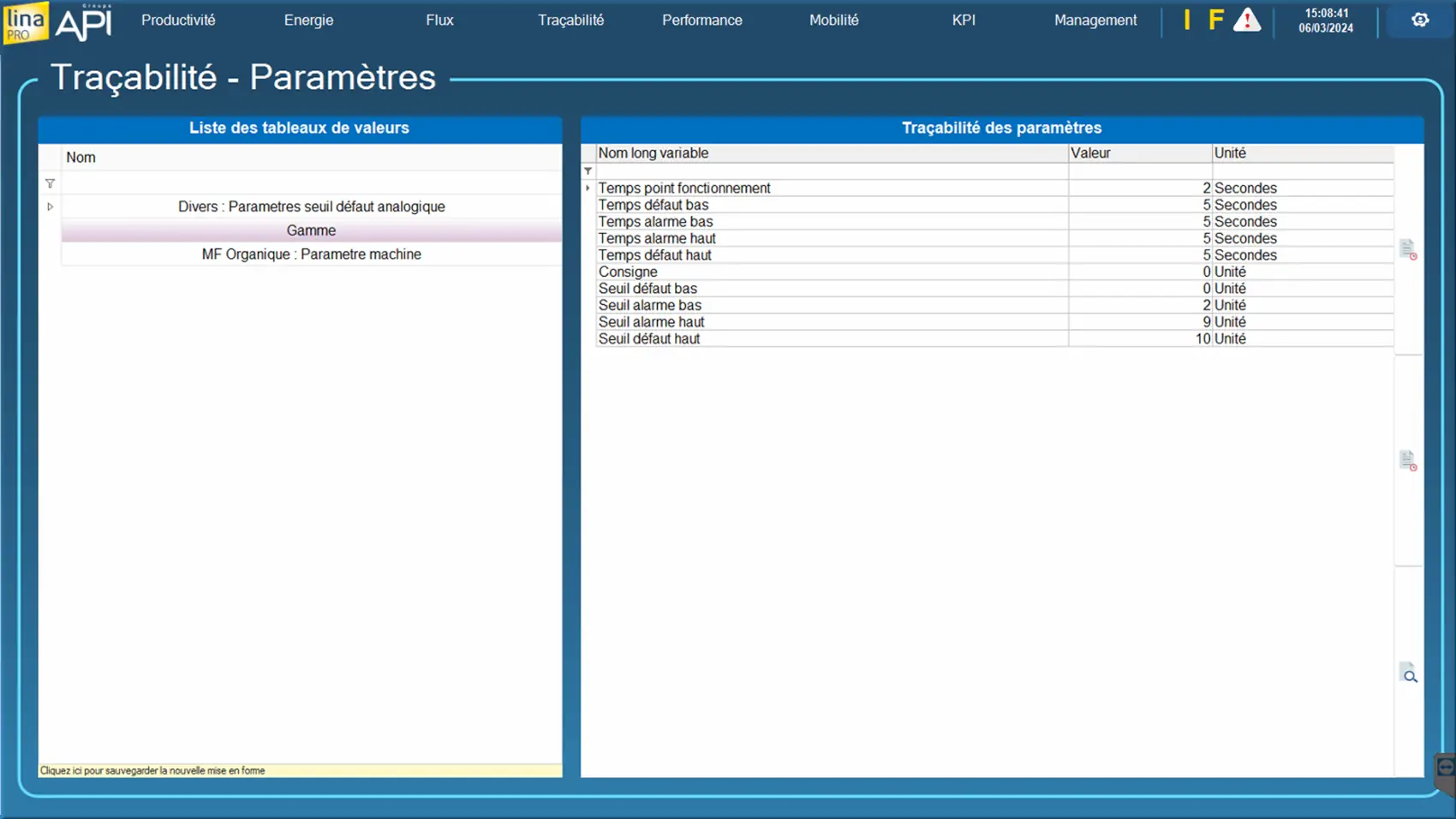The width and height of the screenshot is (1456, 819).
Task: Select the Gamme table entry
Action: [311, 230]
